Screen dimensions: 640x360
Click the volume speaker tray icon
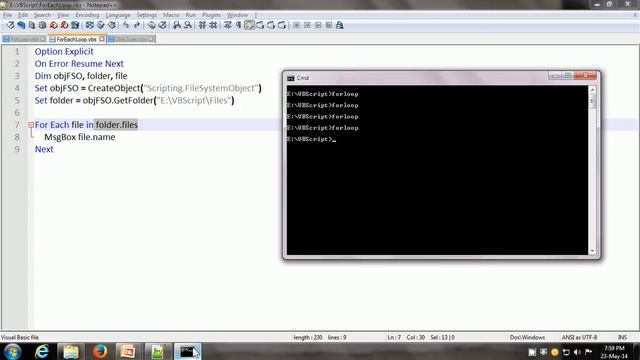pos(577,352)
